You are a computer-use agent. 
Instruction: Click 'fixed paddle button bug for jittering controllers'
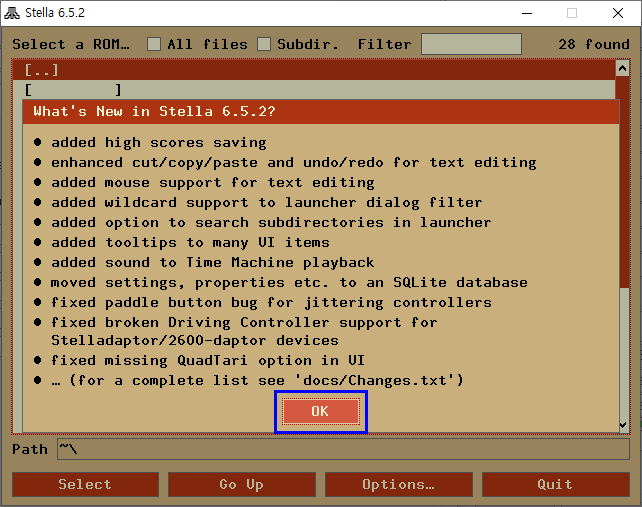271,303
